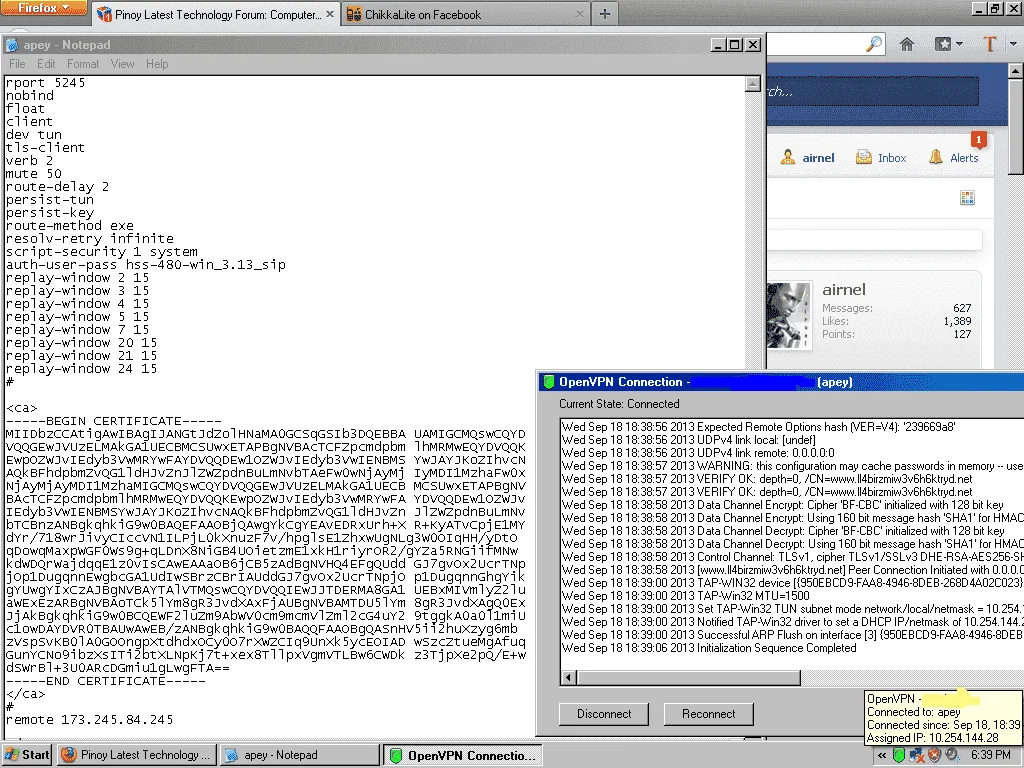This screenshot has height=768, width=1024.
Task: Open airnel profile picture thumbnail
Action: click(789, 315)
